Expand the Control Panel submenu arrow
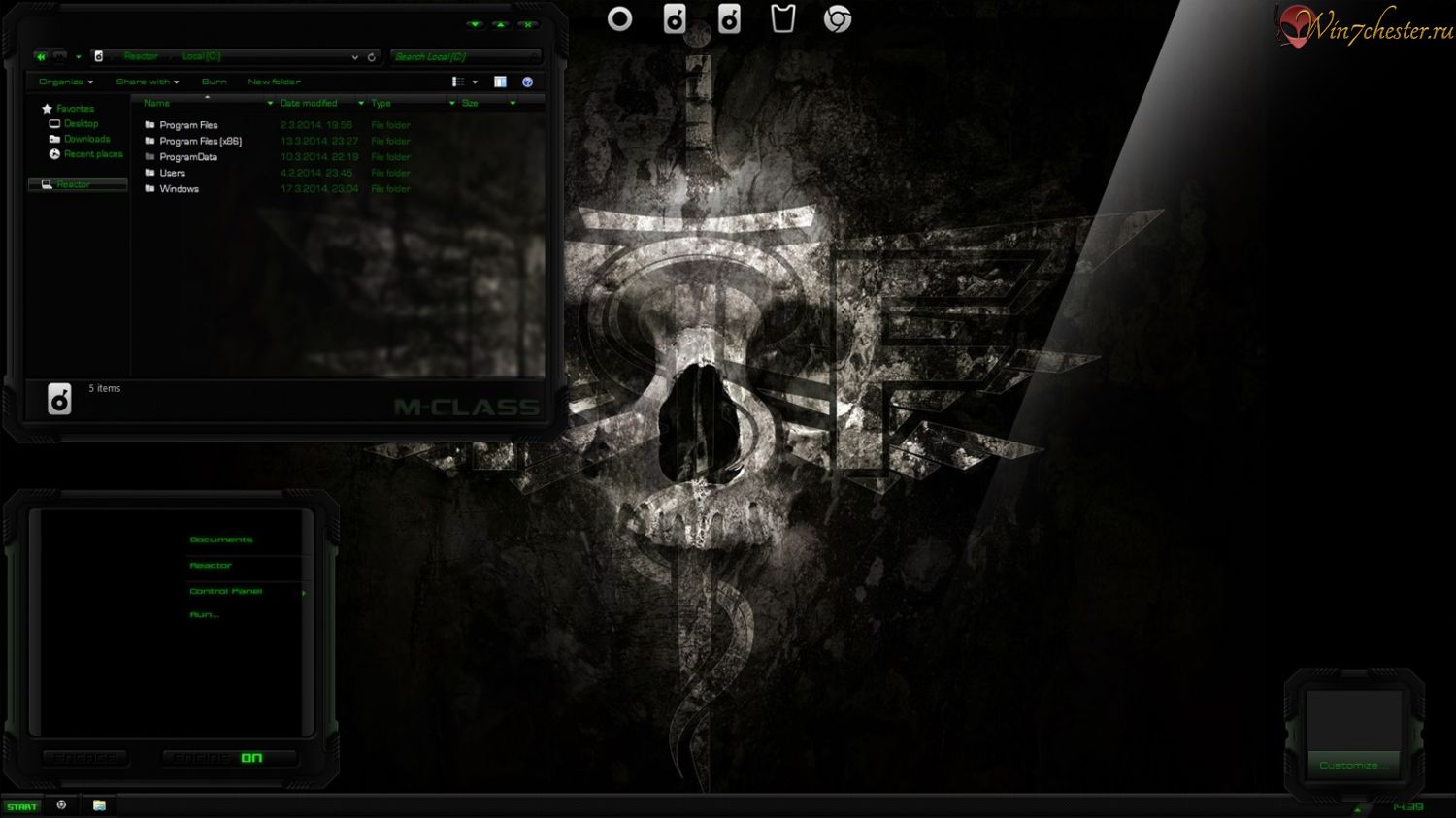Image resolution: width=1456 pixels, height=818 pixels. (x=304, y=593)
